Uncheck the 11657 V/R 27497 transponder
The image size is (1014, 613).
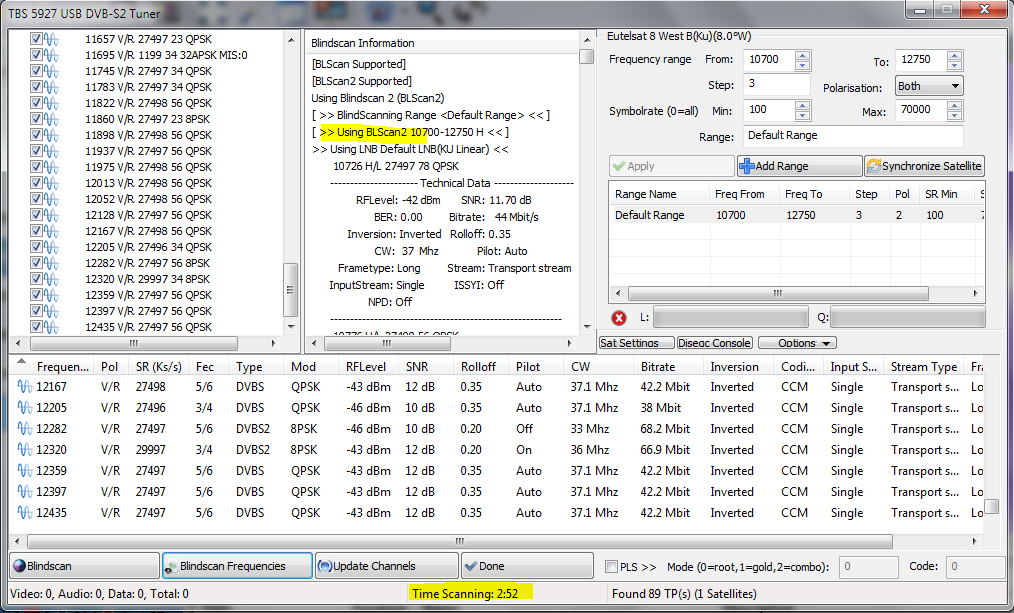(36, 39)
